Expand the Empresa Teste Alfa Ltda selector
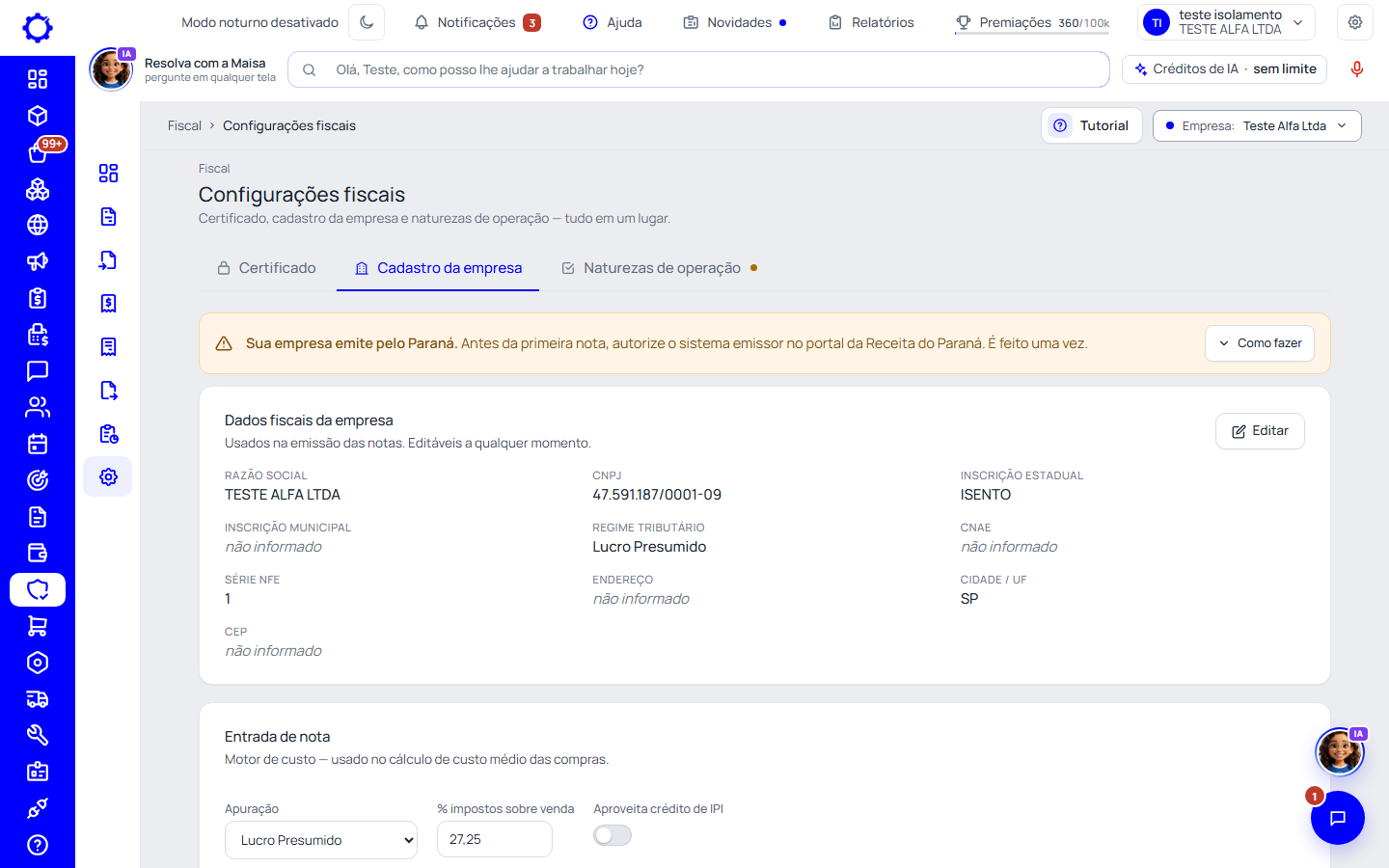 tap(1257, 125)
